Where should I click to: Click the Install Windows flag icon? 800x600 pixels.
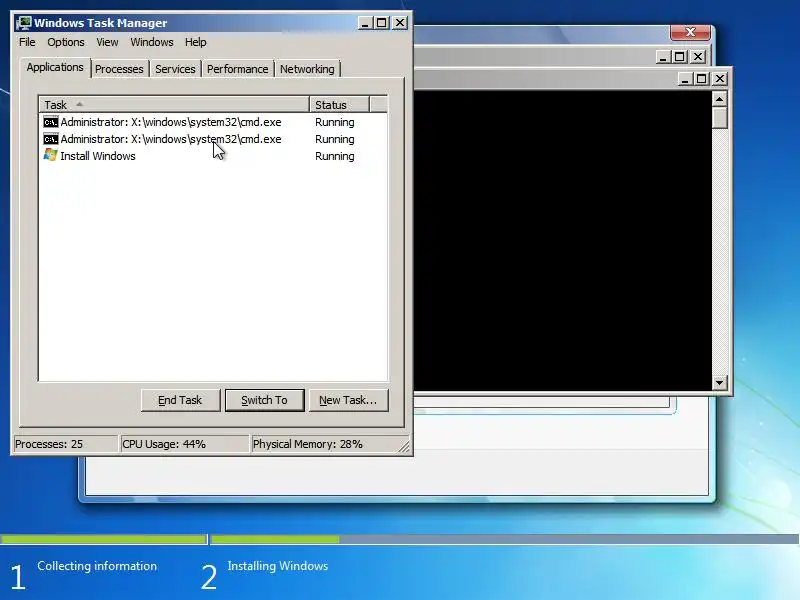click(51, 155)
